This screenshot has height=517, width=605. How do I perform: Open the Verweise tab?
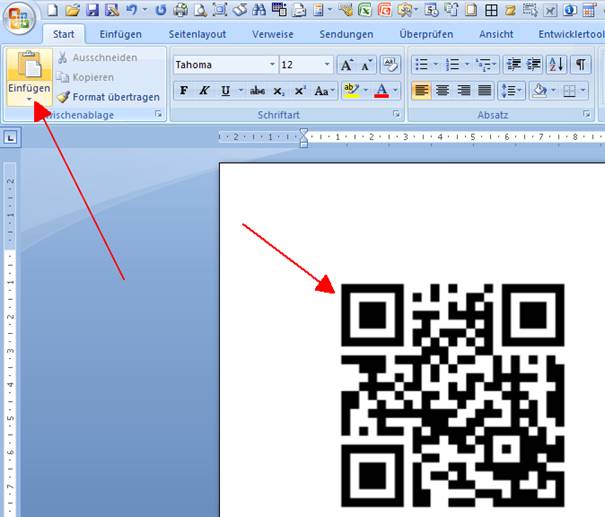pyautogui.click(x=273, y=34)
